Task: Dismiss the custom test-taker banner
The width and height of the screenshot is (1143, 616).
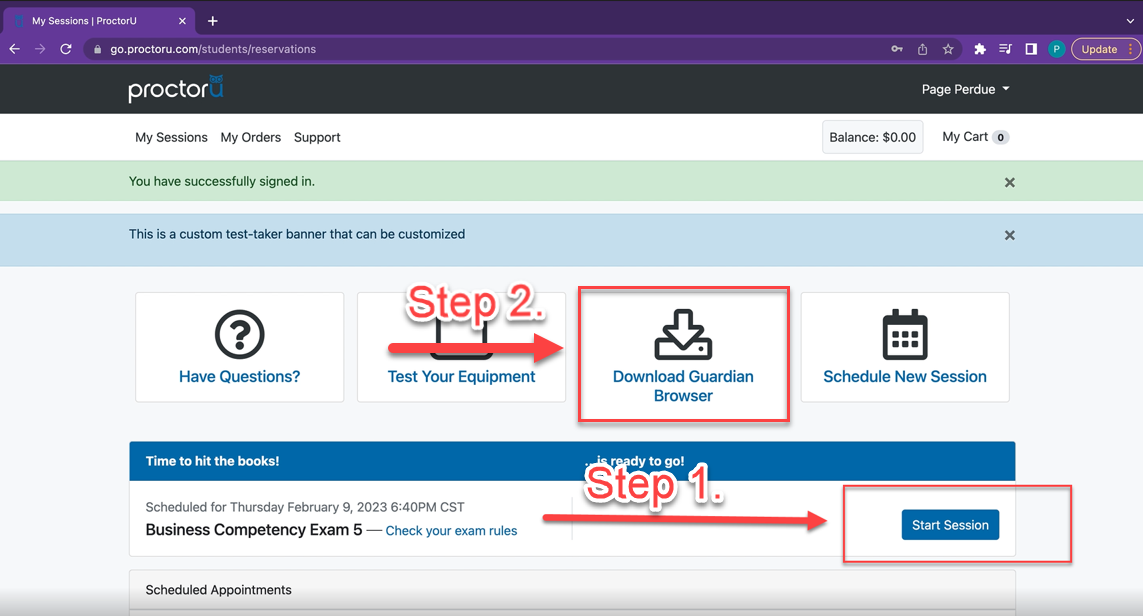Action: click(1010, 235)
